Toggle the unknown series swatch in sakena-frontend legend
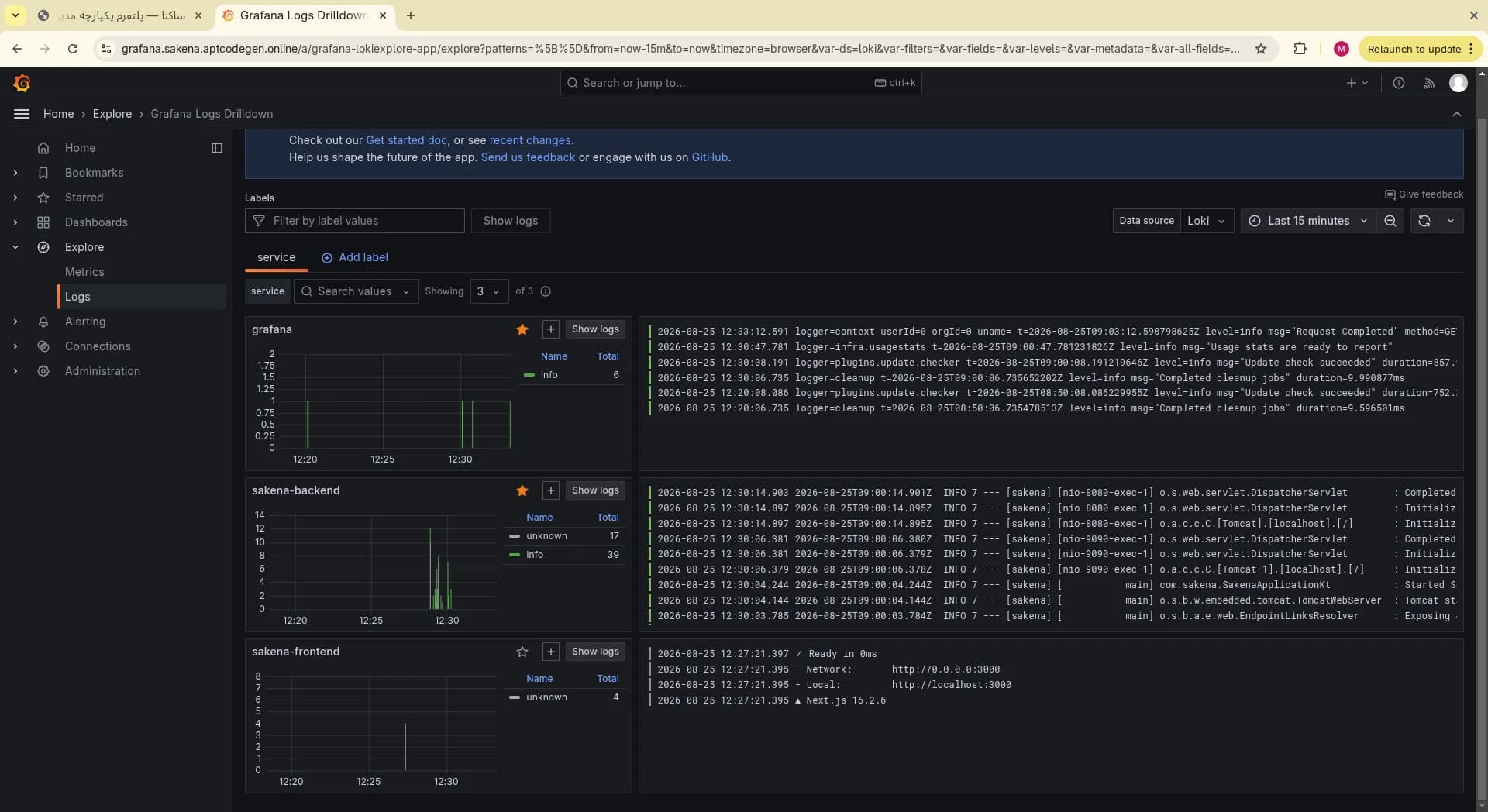 [x=515, y=697]
